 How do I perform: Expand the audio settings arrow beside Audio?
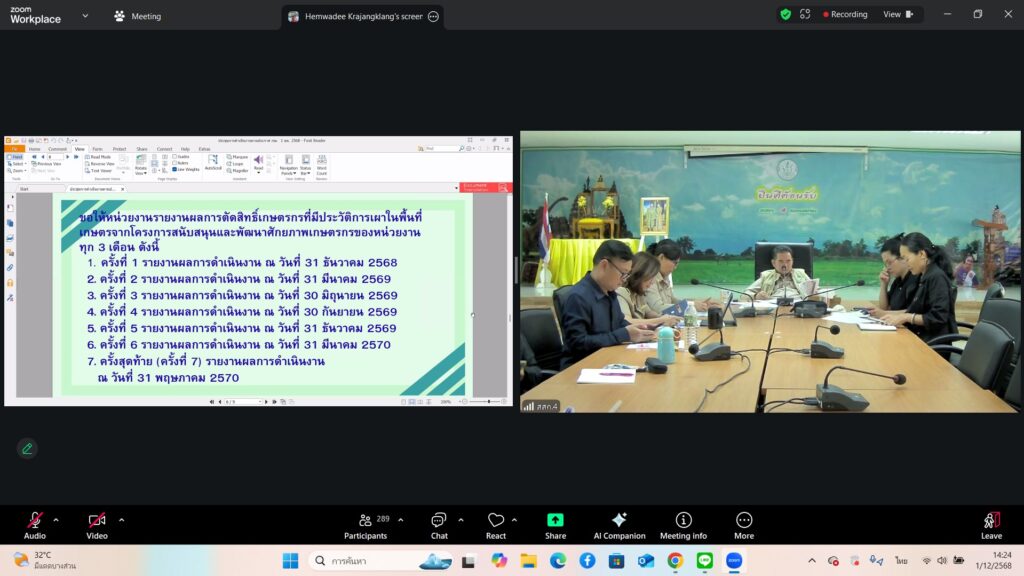click(56, 519)
